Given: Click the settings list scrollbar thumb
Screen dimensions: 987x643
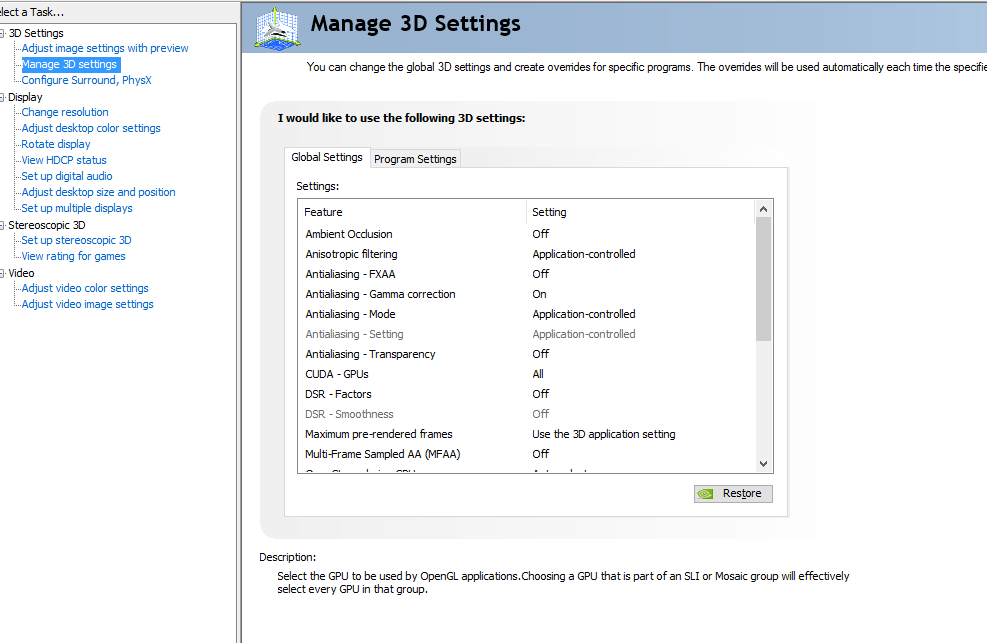Looking at the screenshot, I should click(x=764, y=279).
